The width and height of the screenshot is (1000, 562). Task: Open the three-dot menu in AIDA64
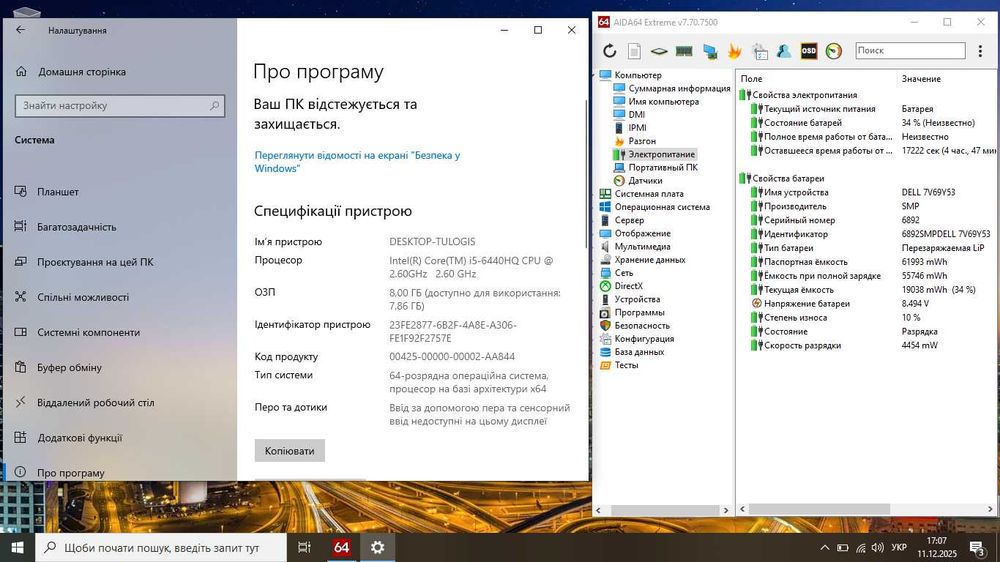[980, 51]
